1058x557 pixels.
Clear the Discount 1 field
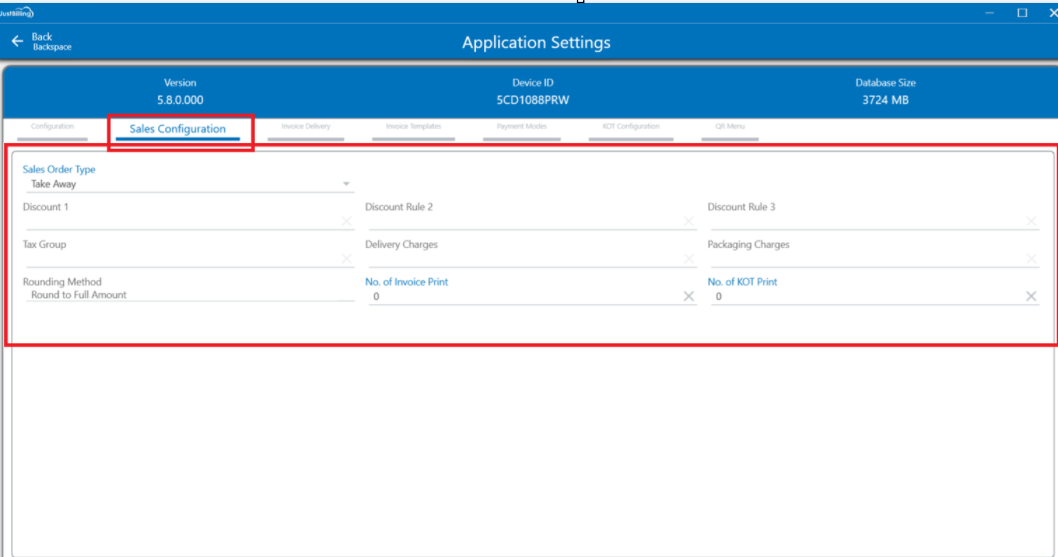346,222
